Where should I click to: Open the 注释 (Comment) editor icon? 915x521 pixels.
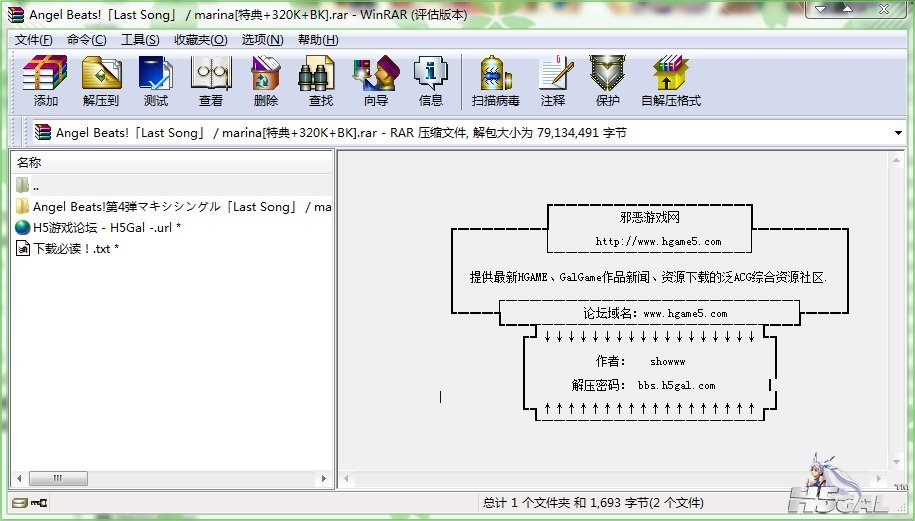(553, 81)
